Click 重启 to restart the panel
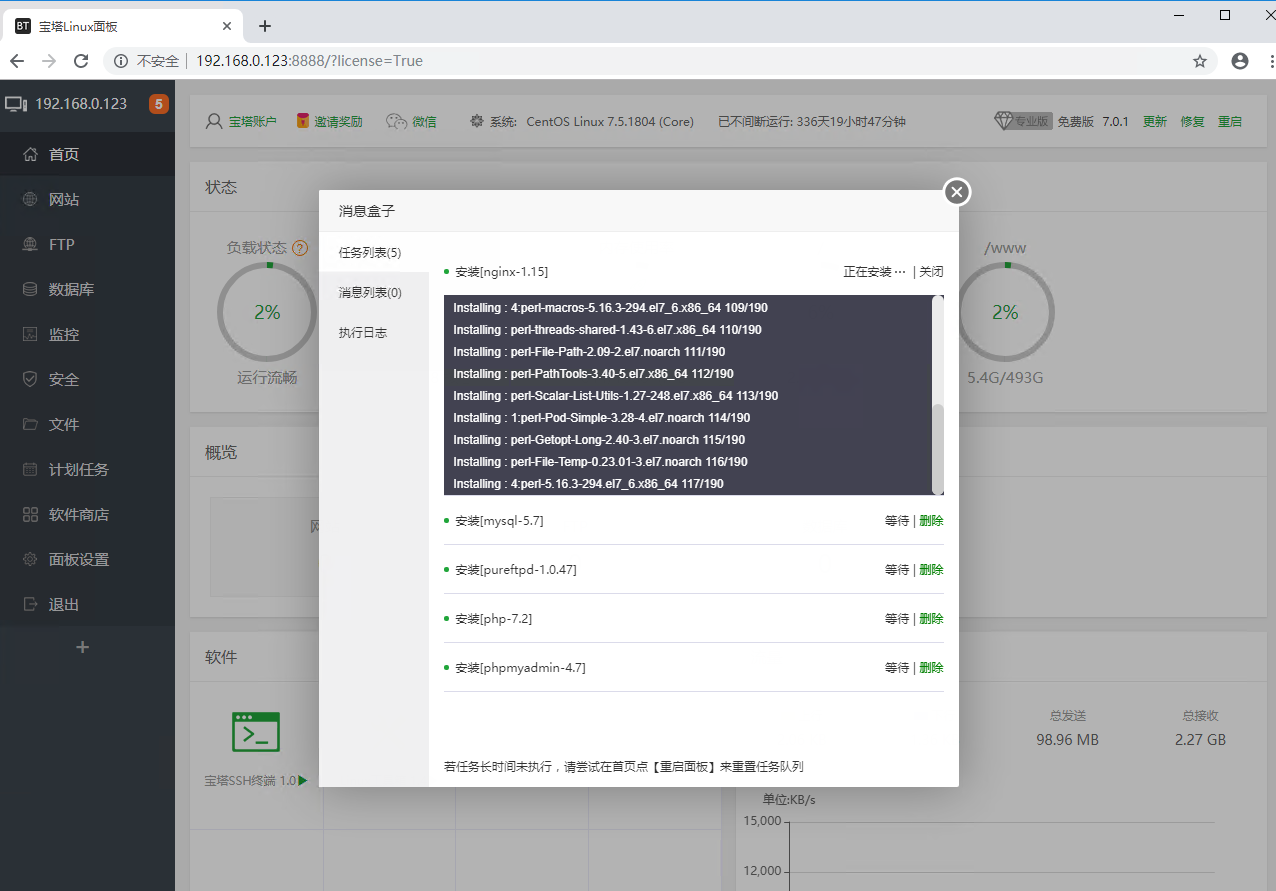Viewport: 1276px width, 891px height. click(1229, 121)
